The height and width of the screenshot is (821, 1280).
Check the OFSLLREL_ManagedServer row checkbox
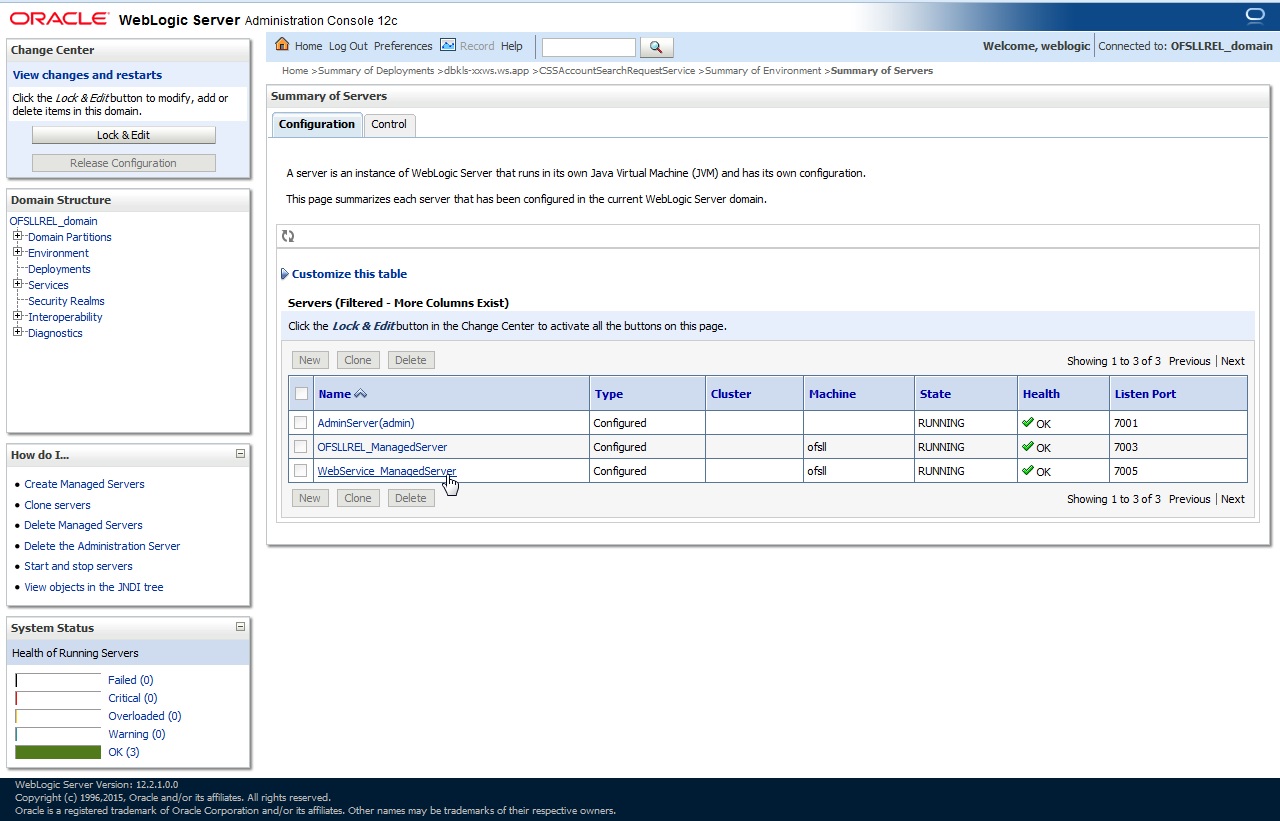[301, 447]
